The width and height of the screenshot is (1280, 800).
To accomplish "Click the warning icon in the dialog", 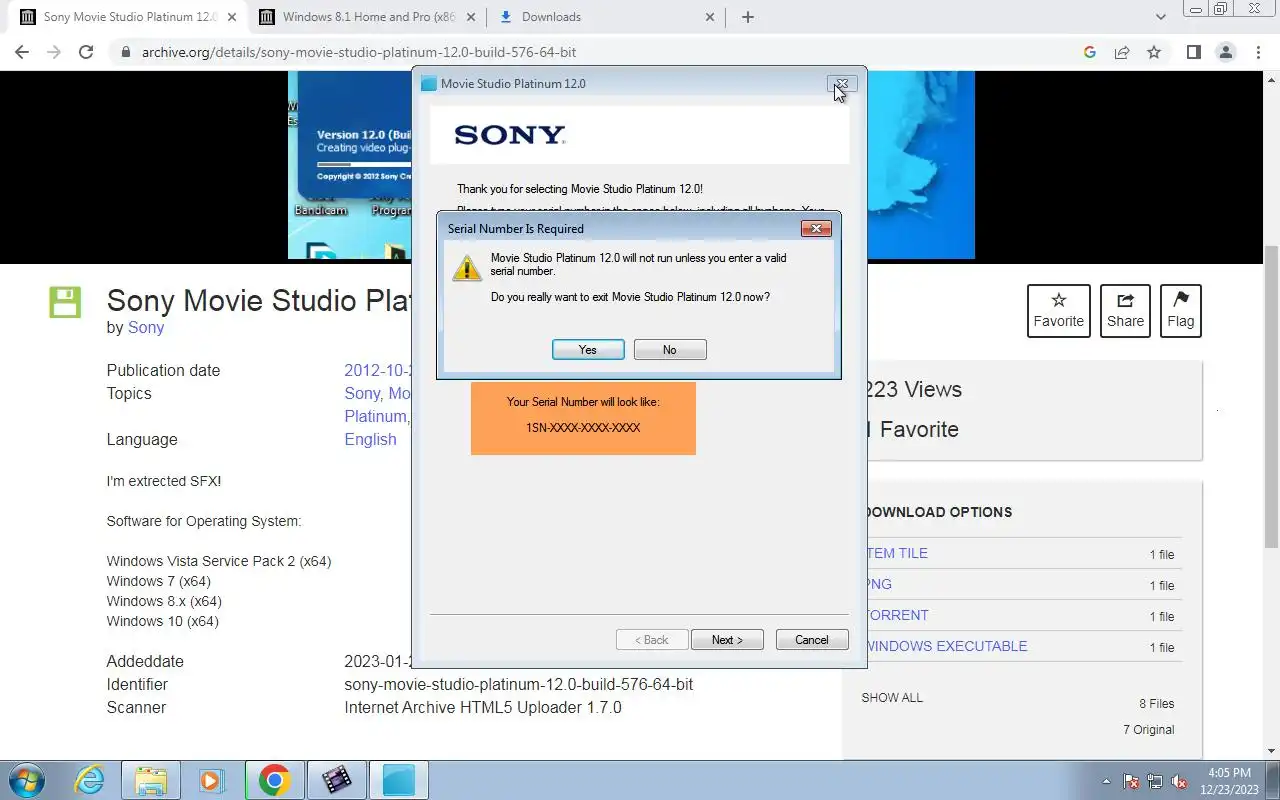I will pos(467,268).
